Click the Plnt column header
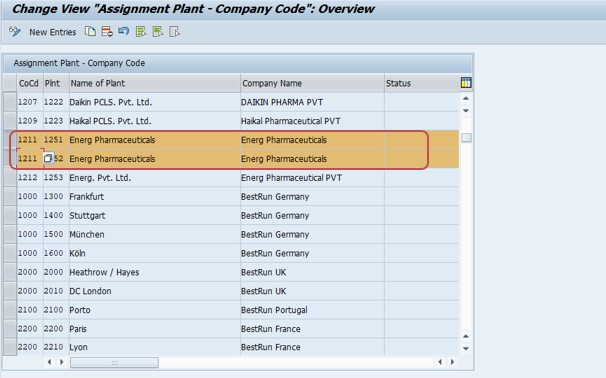This screenshot has height=378, width=606. (x=56, y=83)
